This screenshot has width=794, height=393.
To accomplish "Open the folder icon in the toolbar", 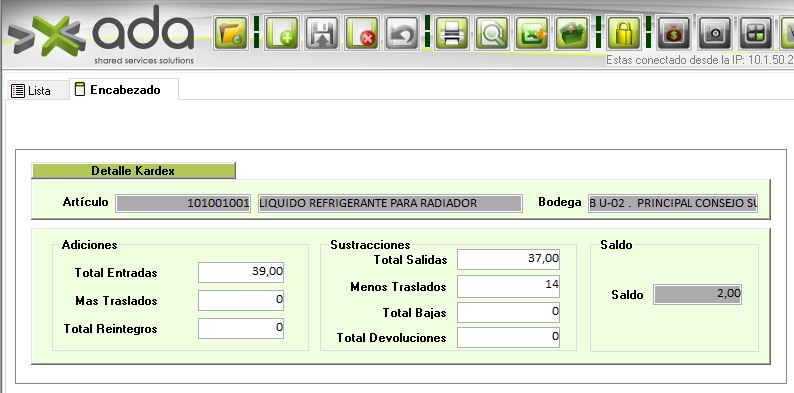I will pyautogui.click(x=230, y=33).
